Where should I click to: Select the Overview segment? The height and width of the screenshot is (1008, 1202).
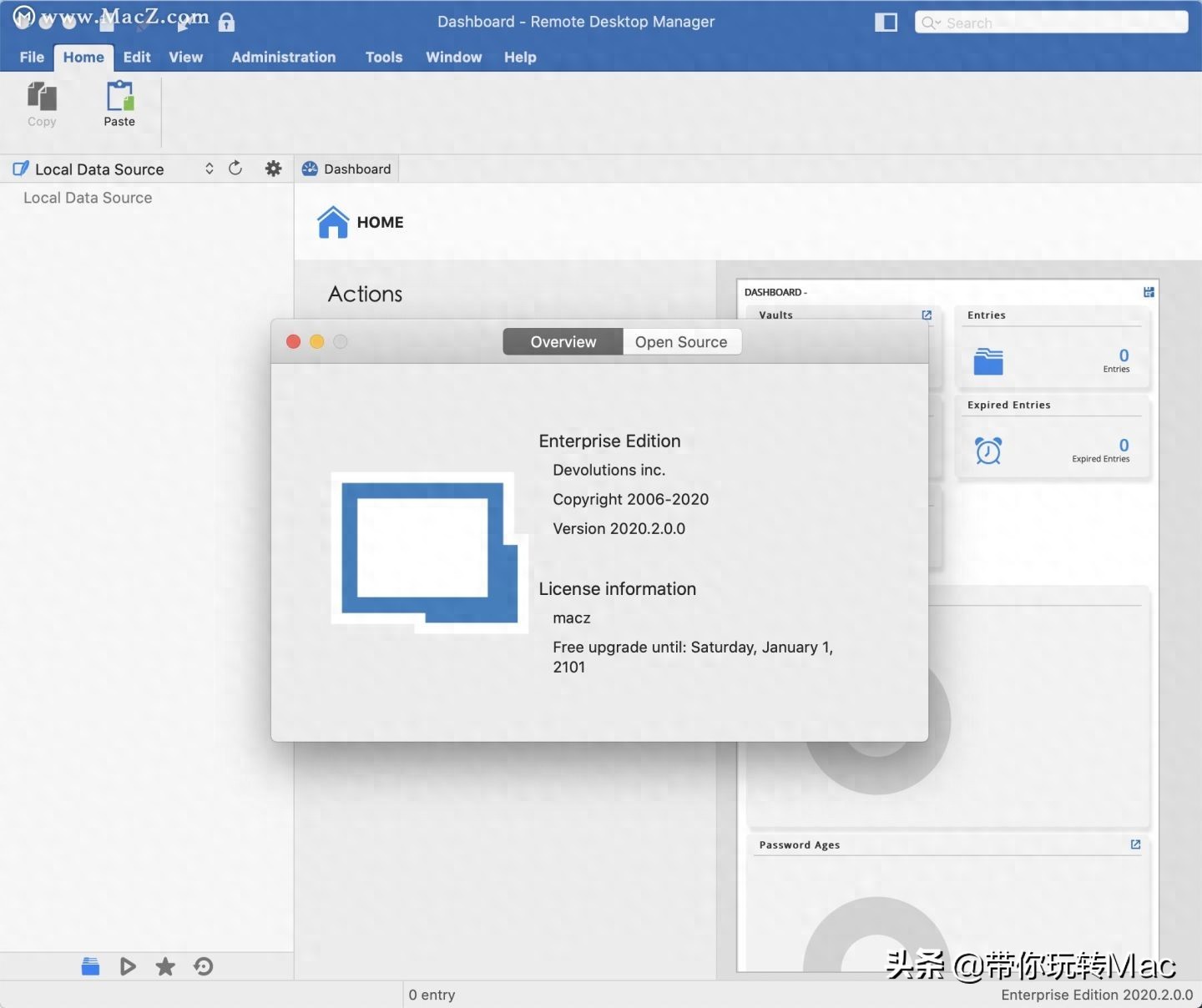click(x=563, y=342)
